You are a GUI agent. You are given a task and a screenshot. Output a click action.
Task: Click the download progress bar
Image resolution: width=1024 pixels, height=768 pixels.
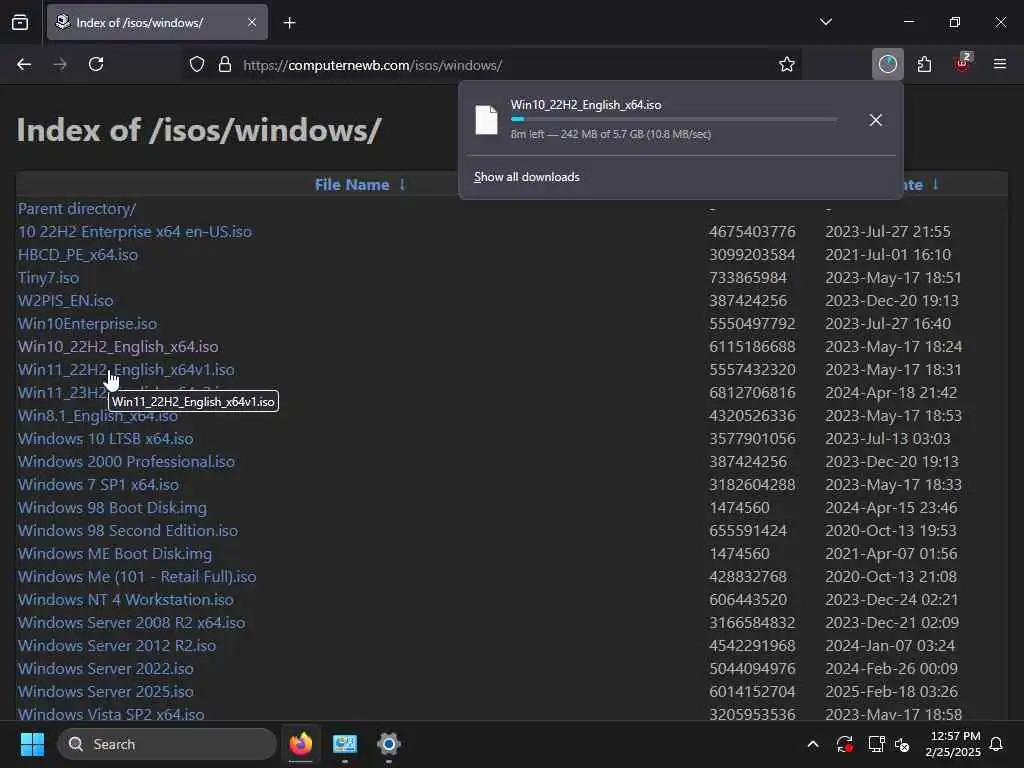pyautogui.click(x=673, y=120)
